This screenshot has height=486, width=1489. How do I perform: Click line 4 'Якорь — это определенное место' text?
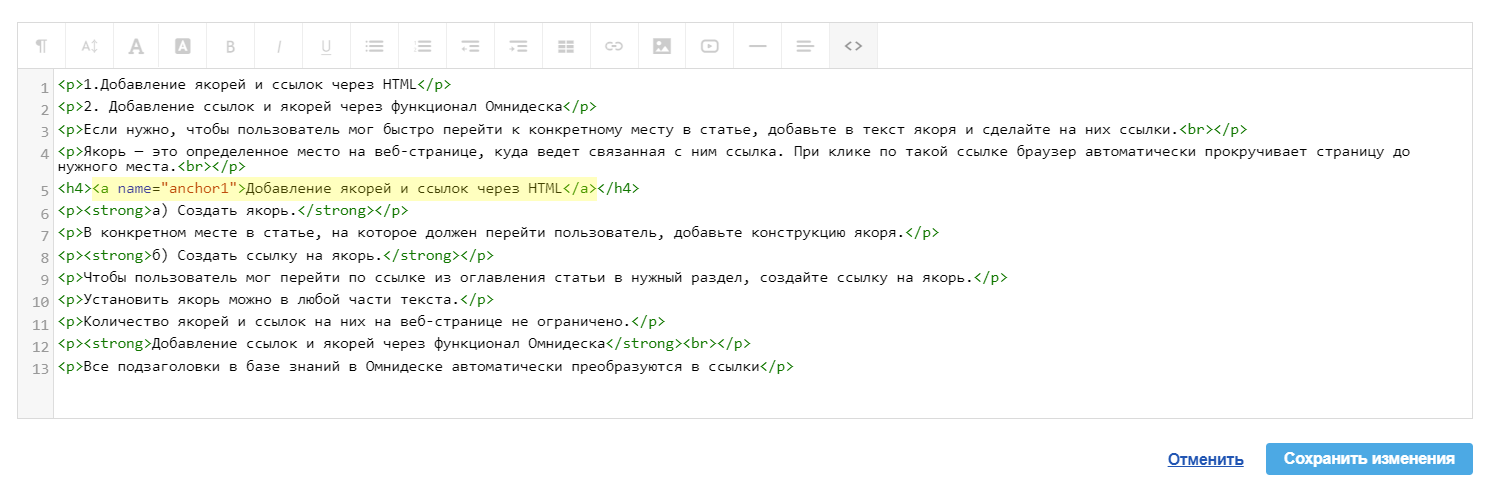coord(734,159)
